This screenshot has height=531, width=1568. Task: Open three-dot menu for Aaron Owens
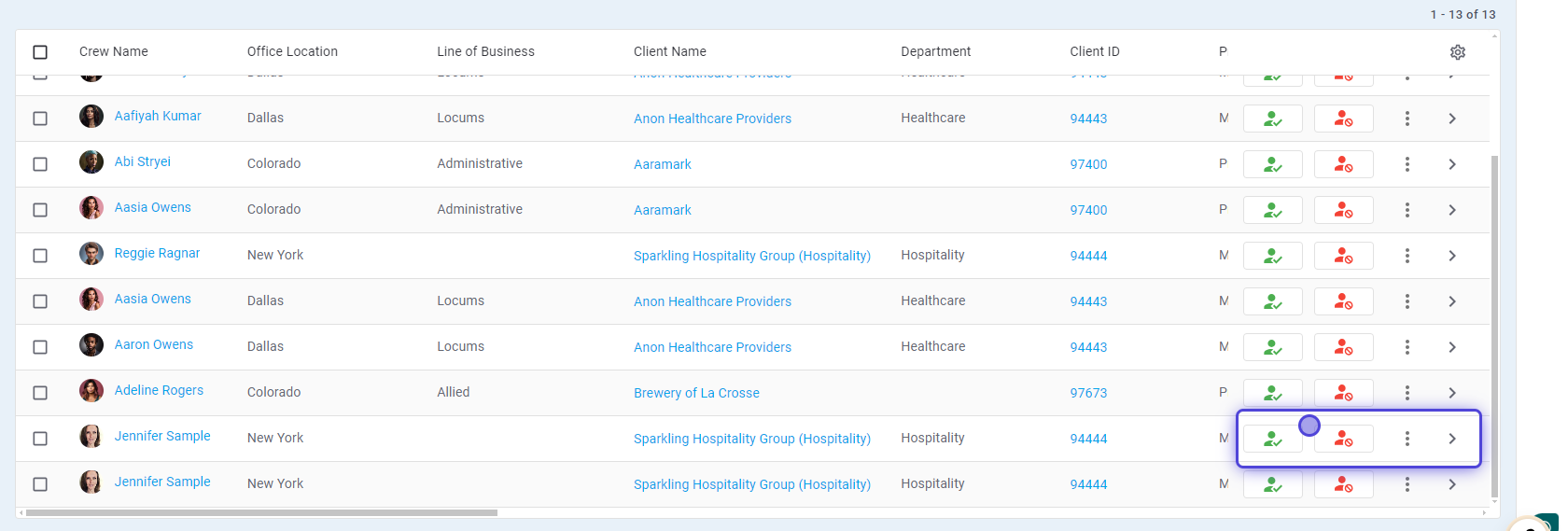coord(1407,347)
